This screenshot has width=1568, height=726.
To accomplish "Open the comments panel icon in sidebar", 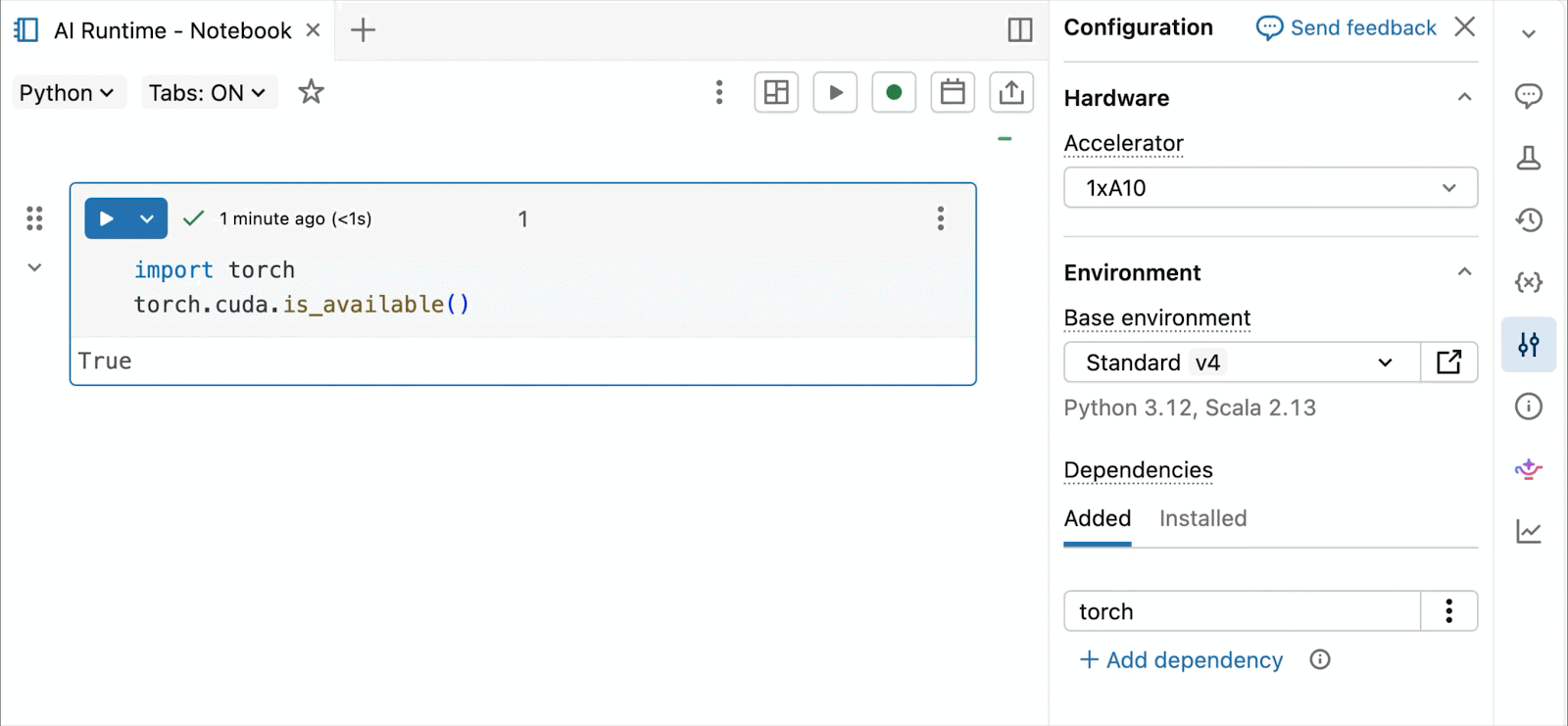I will (1528, 95).
